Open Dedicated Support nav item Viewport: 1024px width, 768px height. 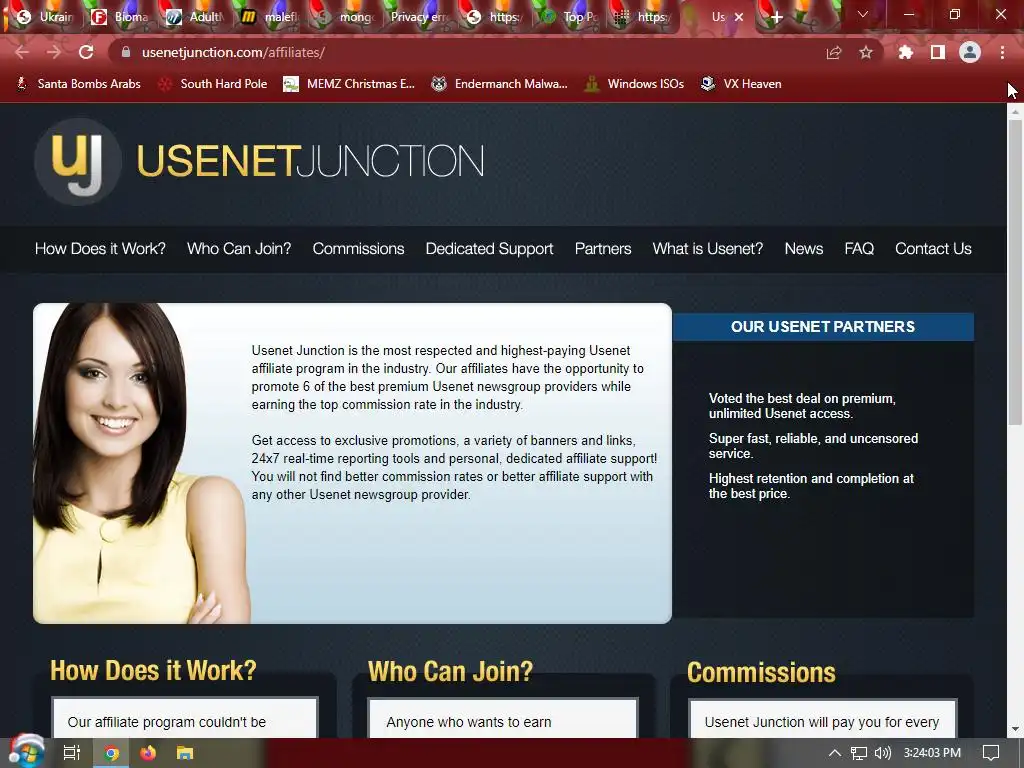(x=489, y=249)
